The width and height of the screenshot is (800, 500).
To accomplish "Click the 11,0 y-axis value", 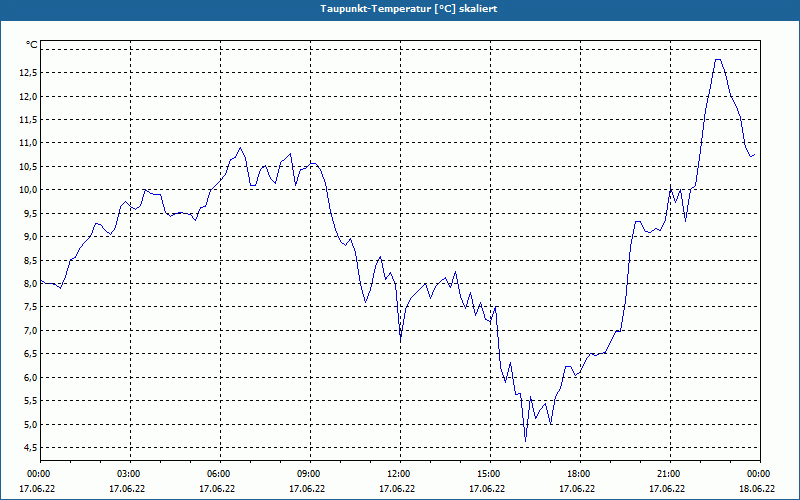I will (x=28, y=143).
